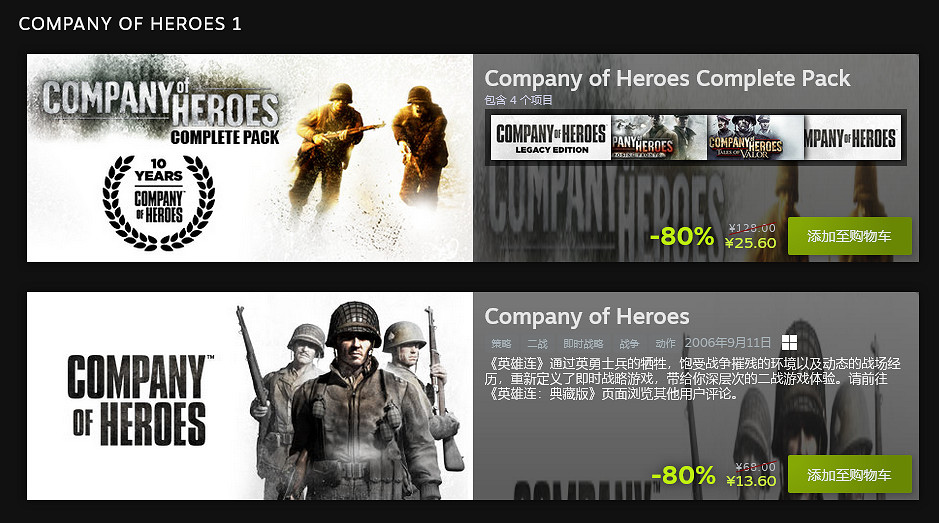
Task: Click the ¥13.60 discounted price
Action: click(751, 480)
